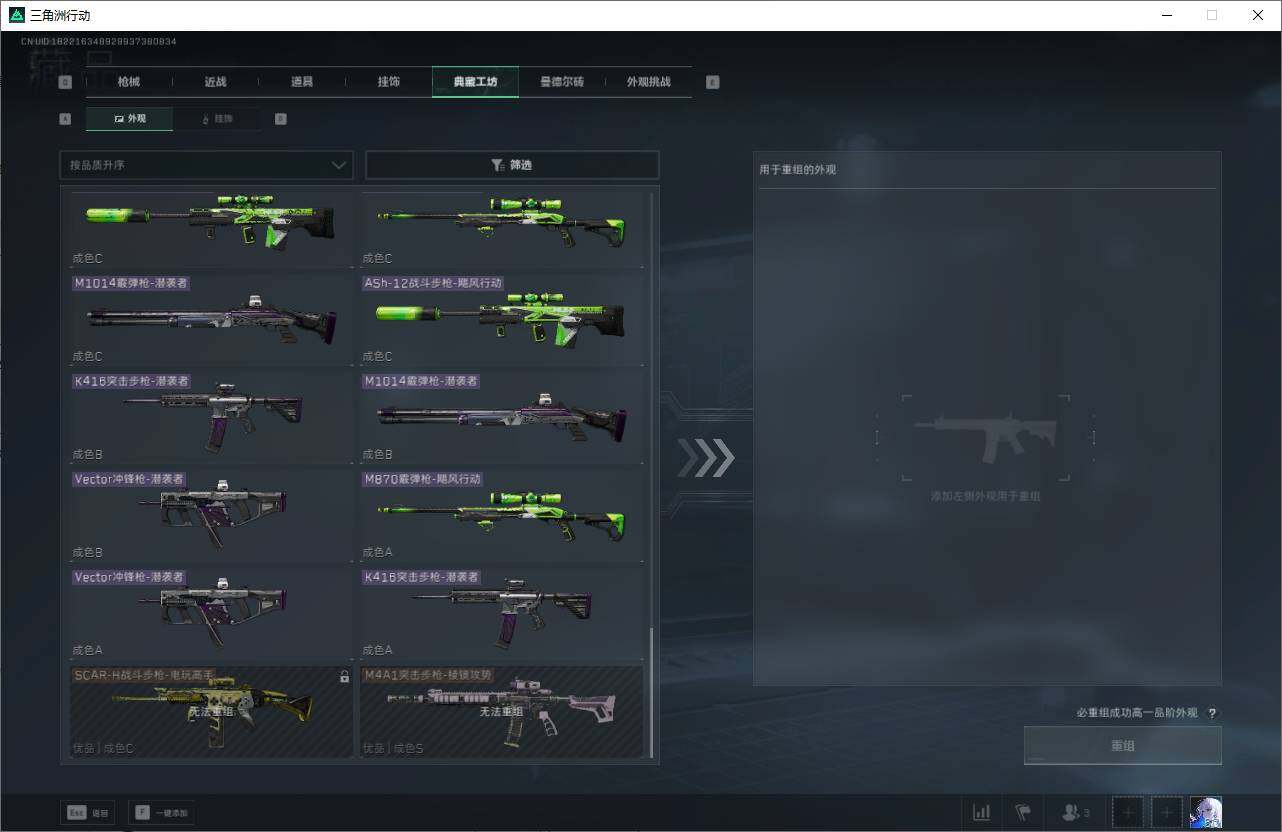The height and width of the screenshot is (832, 1282).
Task: Click the plus slot beside the team icon
Action: [1128, 812]
